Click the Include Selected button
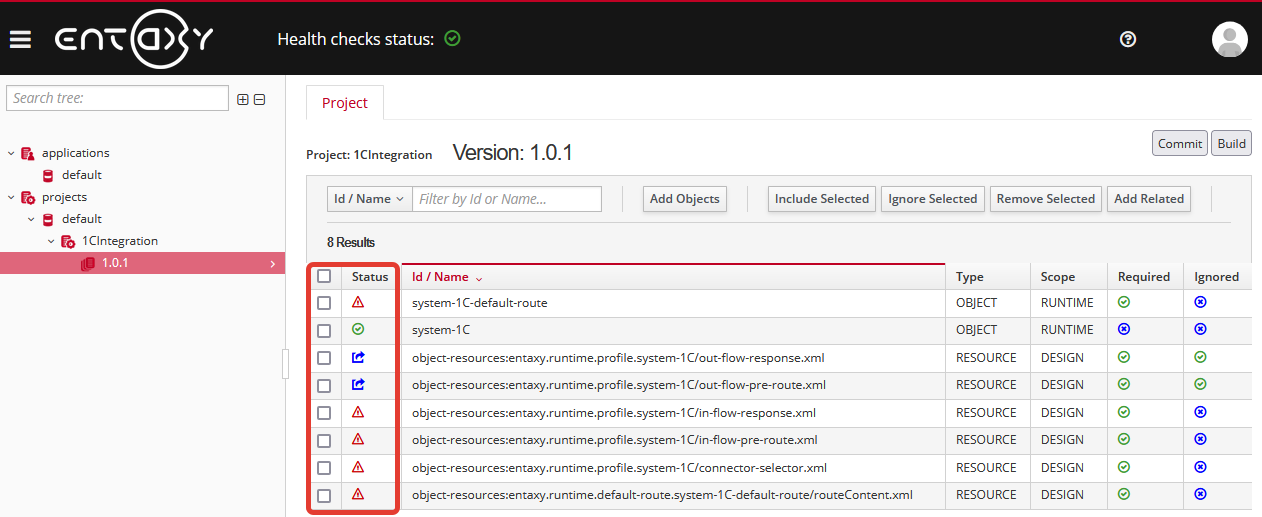Screen dimensions: 1262x517 point(822,199)
